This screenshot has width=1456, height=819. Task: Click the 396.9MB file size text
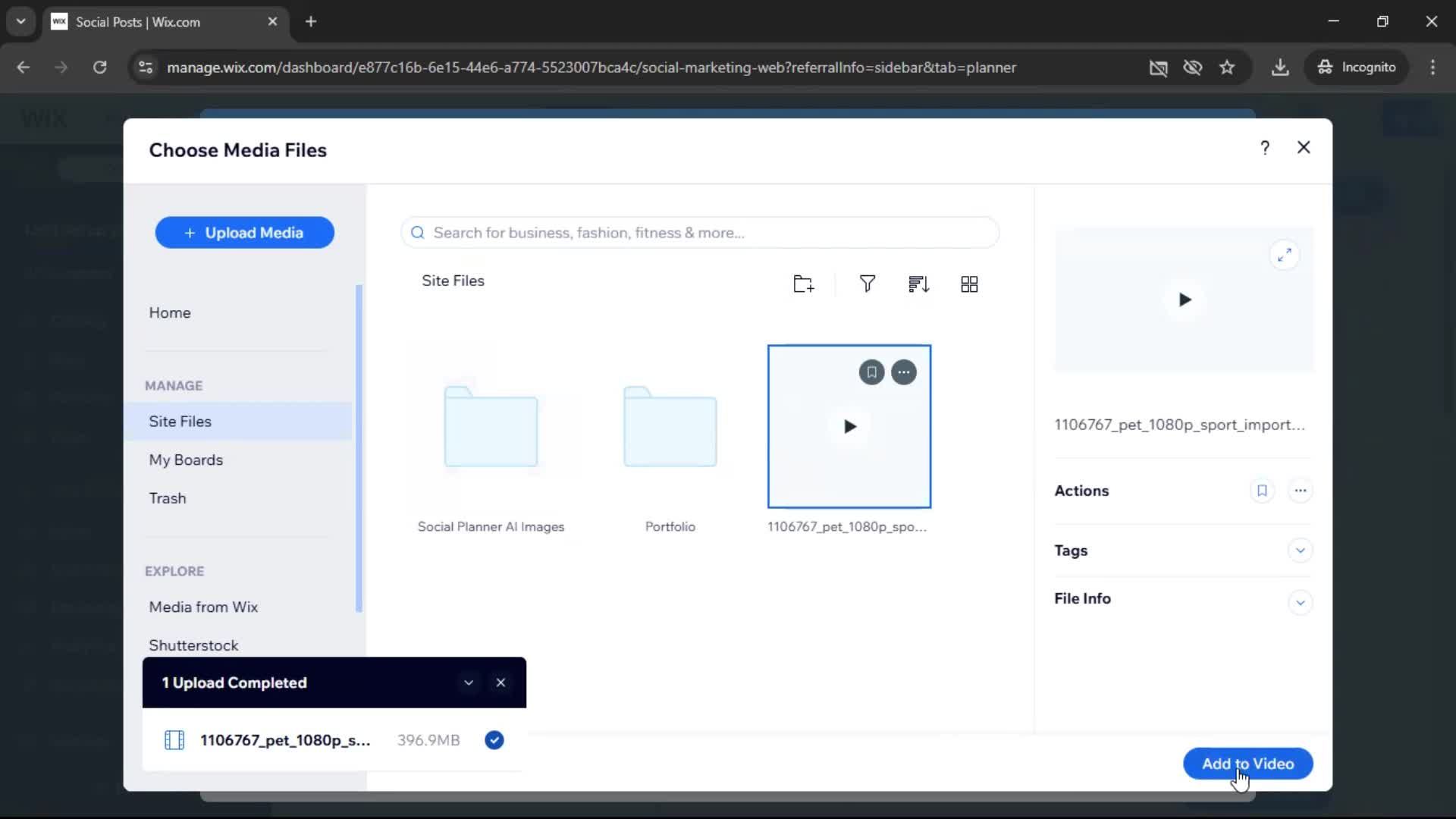[x=428, y=740]
